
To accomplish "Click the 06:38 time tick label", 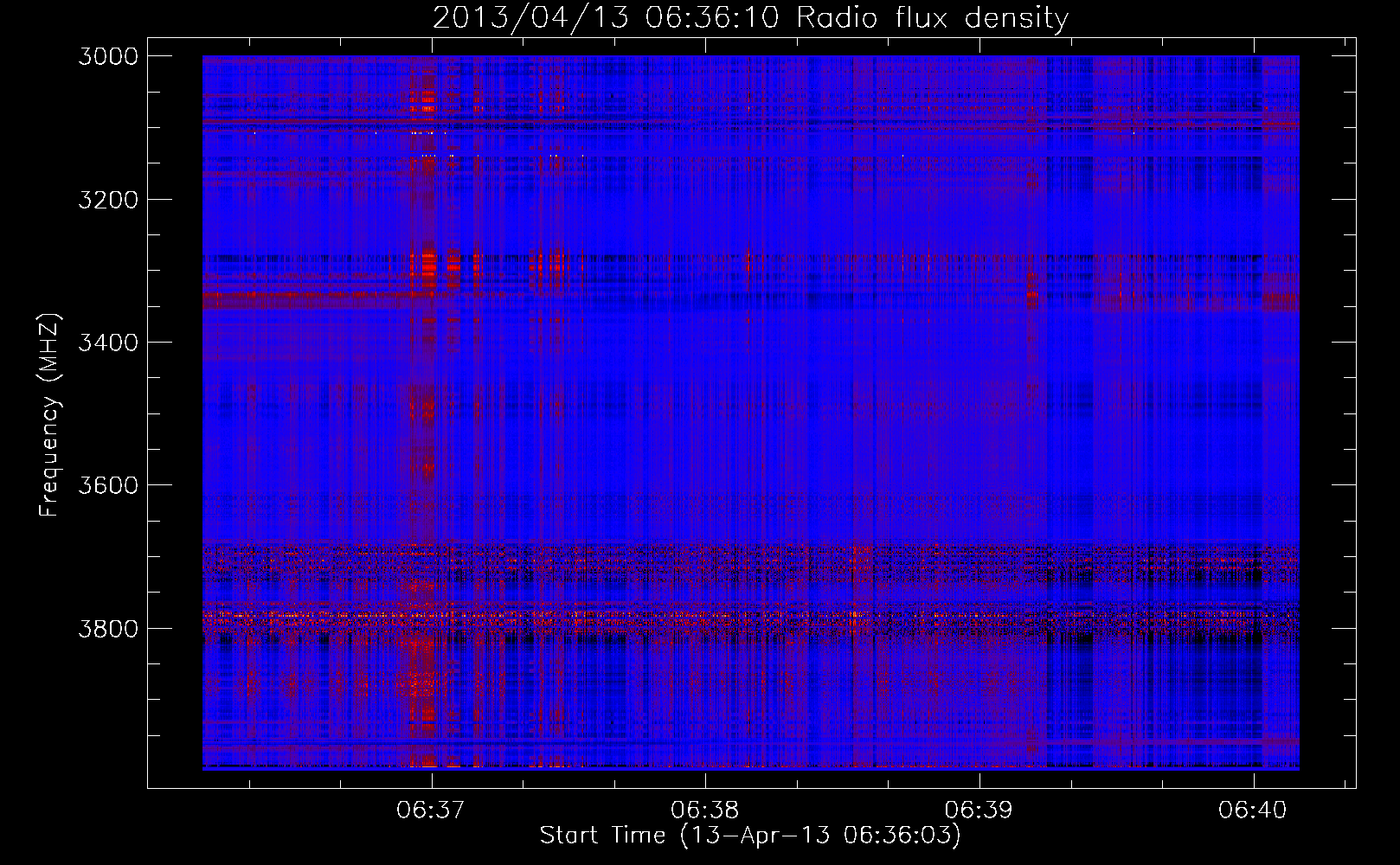I will (705, 810).
